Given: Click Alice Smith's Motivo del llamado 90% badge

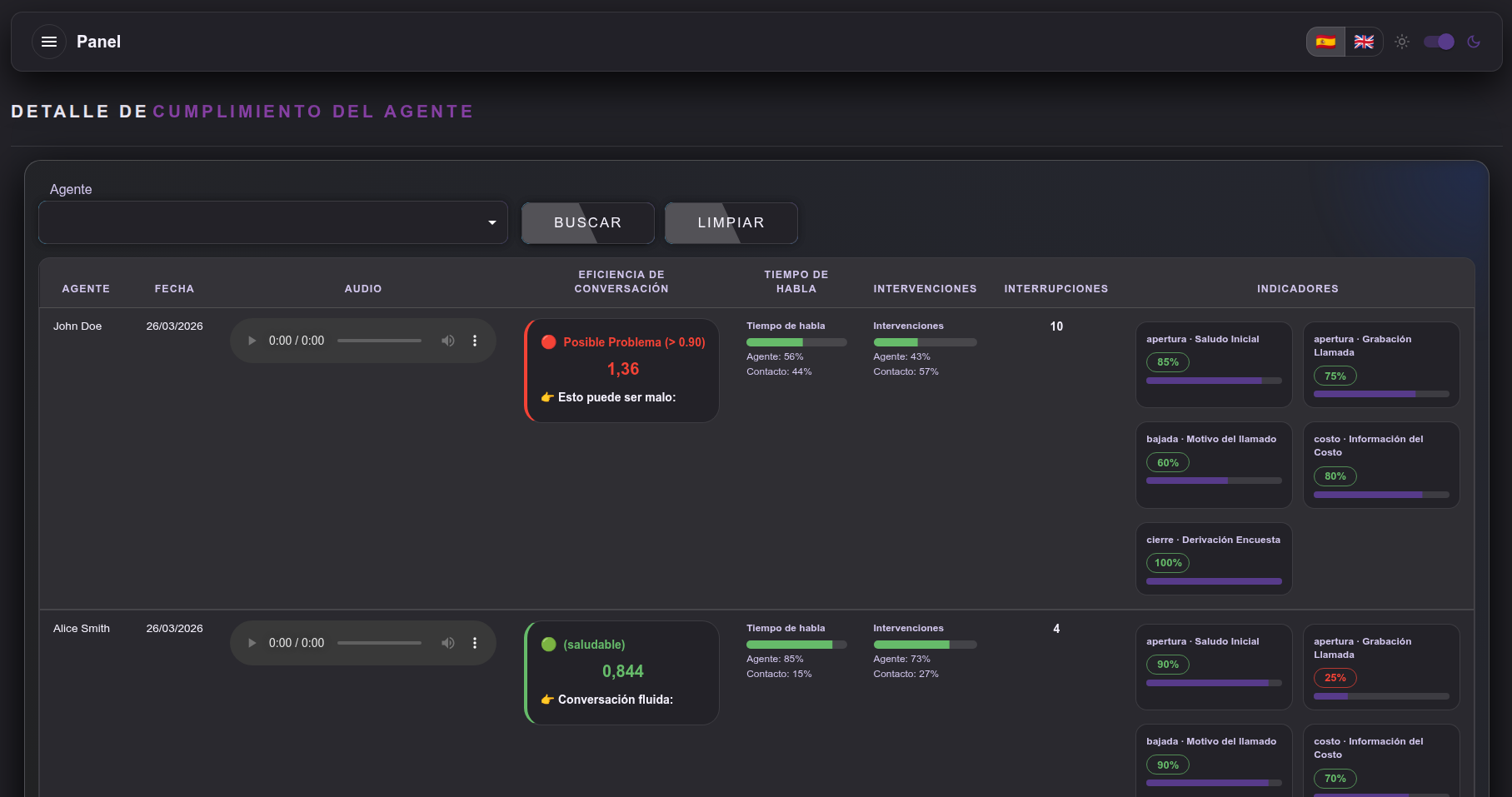Looking at the screenshot, I should pyautogui.click(x=1168, y=765).
